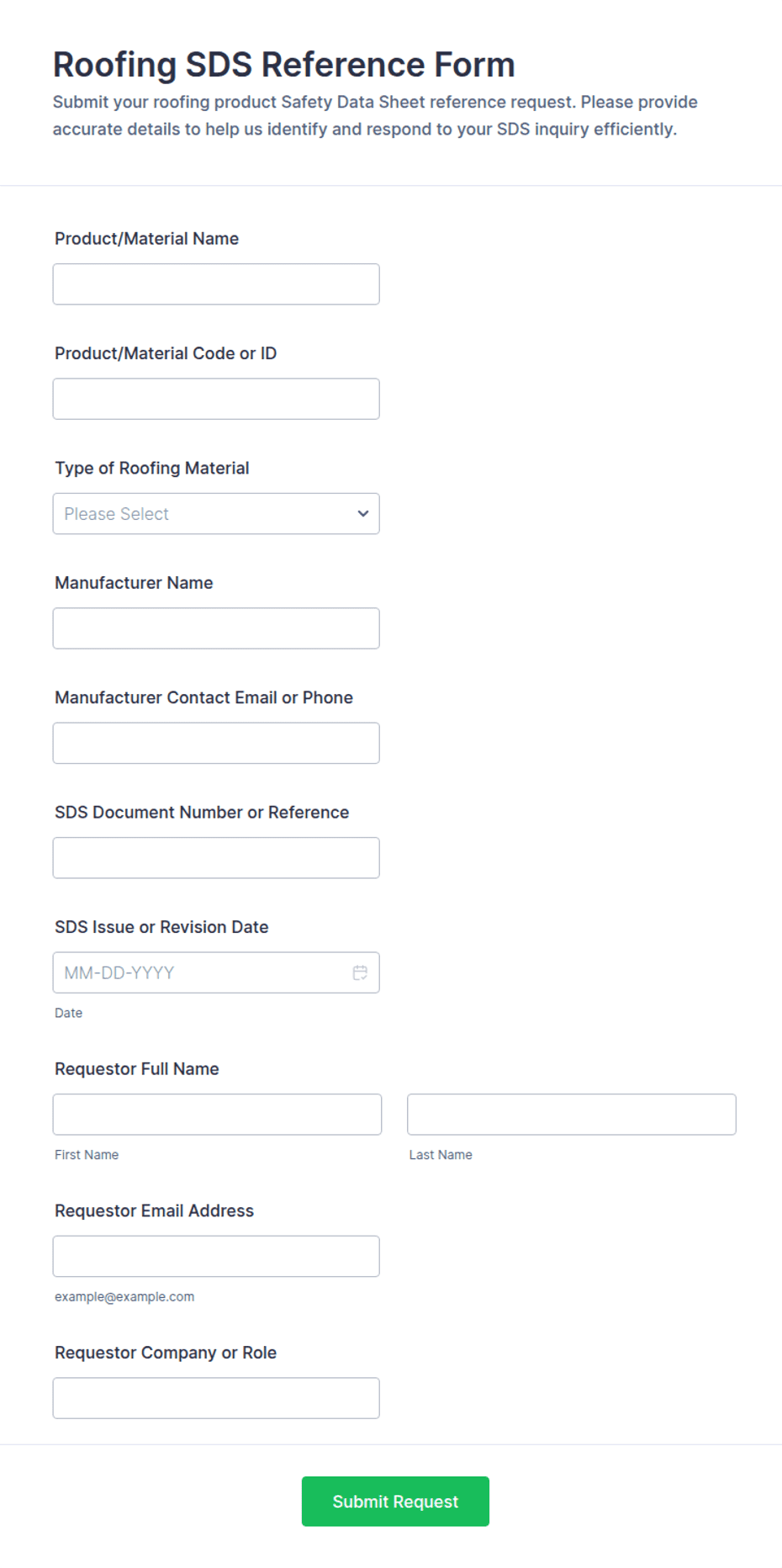Click the 'example@example.com' hint text
The image size is (782, 1568).
pos(124,1296)
